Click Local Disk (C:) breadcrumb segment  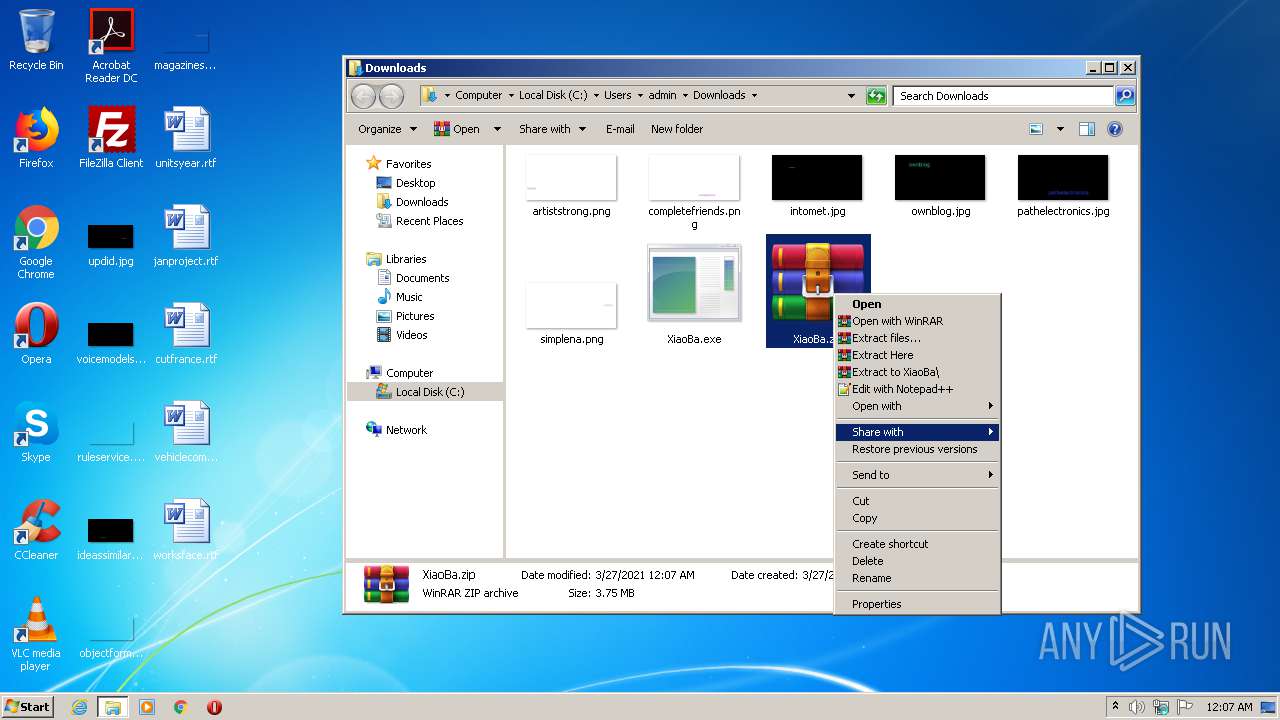pyautogui.click(x=553, y=96)
